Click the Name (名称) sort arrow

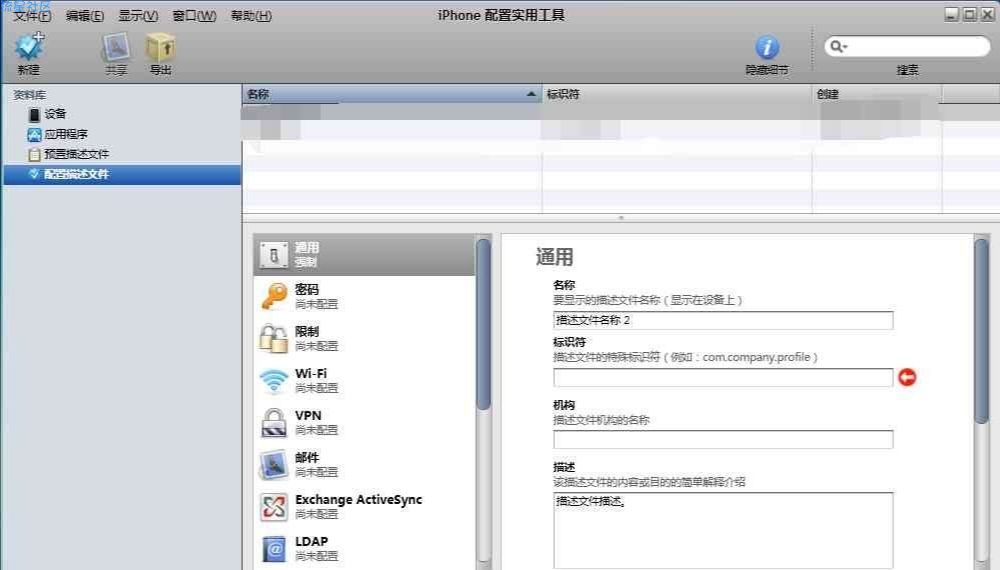[531, 94]
